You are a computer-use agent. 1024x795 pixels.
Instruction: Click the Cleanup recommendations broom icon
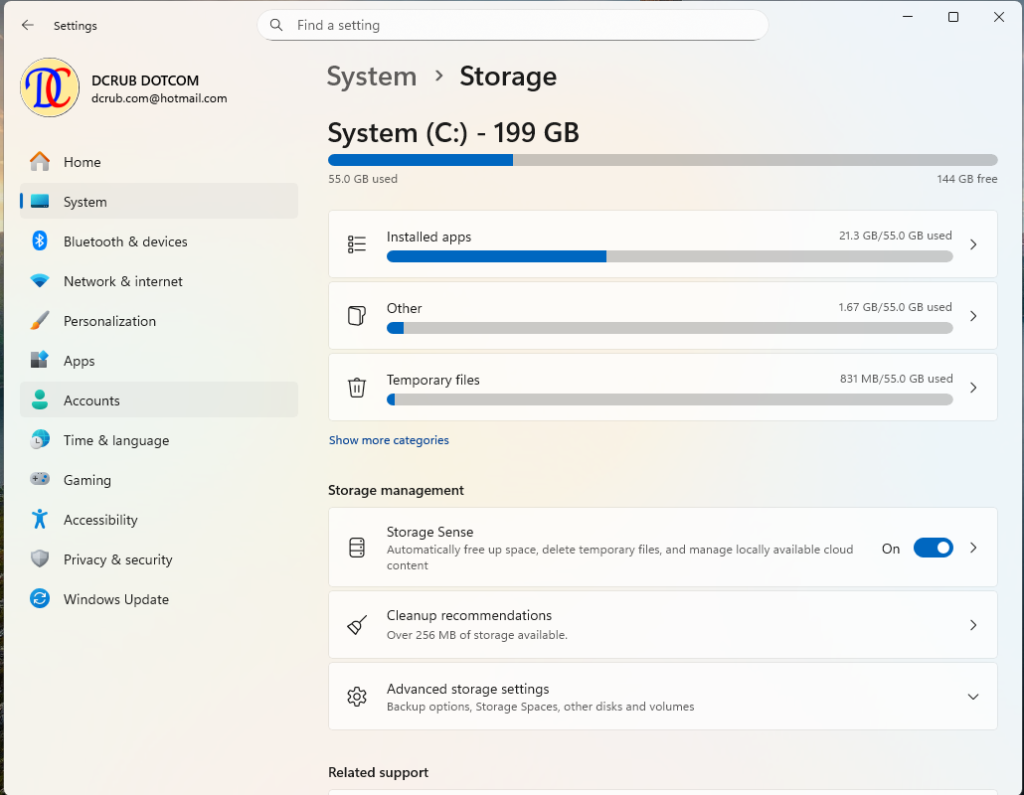pyautogui.click(x=357, y=625)
